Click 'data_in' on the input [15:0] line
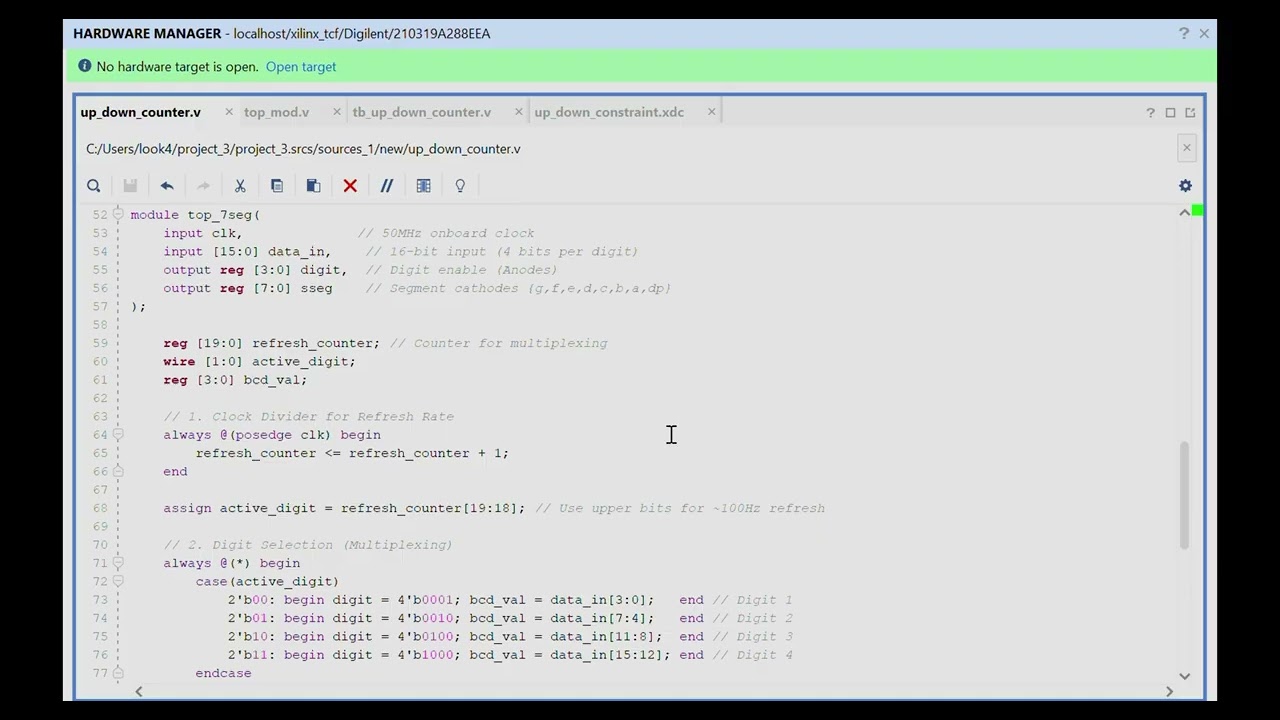The image size is (1280, 720). [x=295, y=252]
